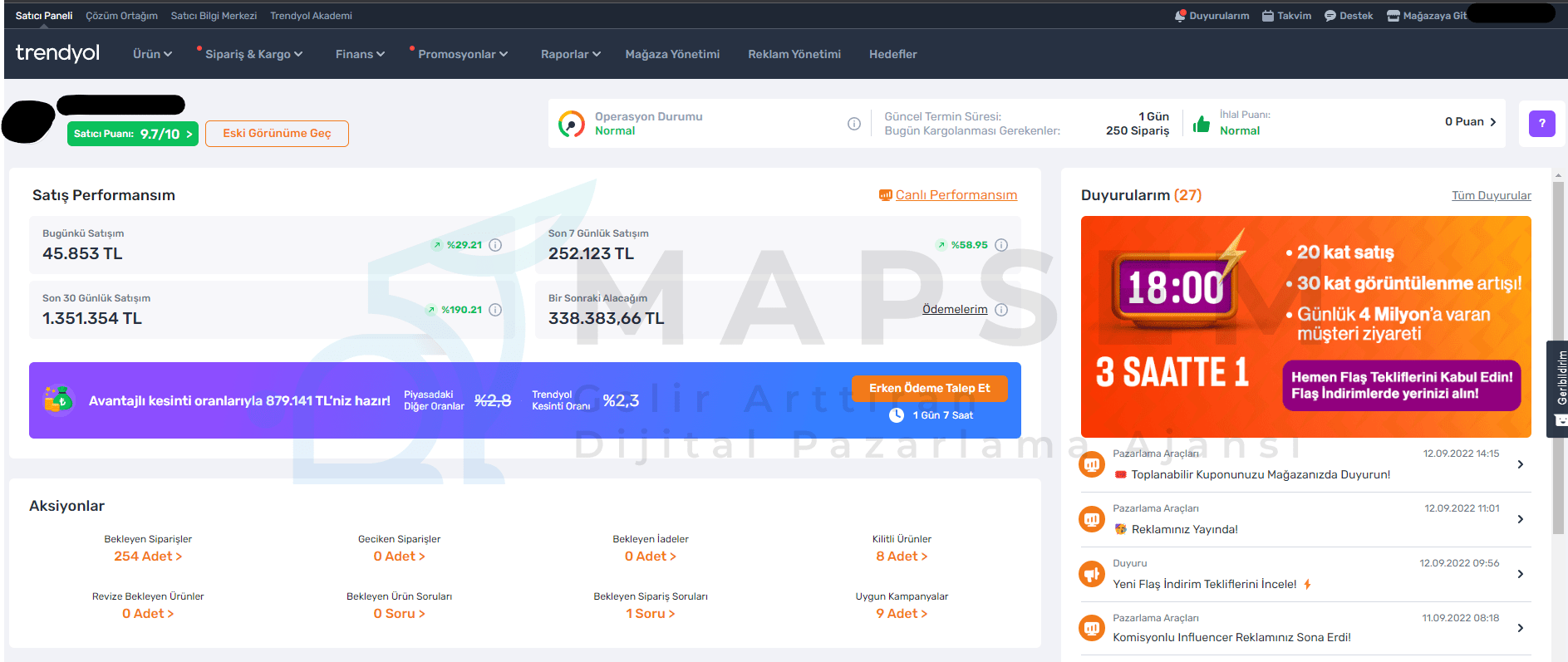Screen dimensions: 1568x662
Task: Open Reklam Yönetimi menu item
Action: [794, 54]
